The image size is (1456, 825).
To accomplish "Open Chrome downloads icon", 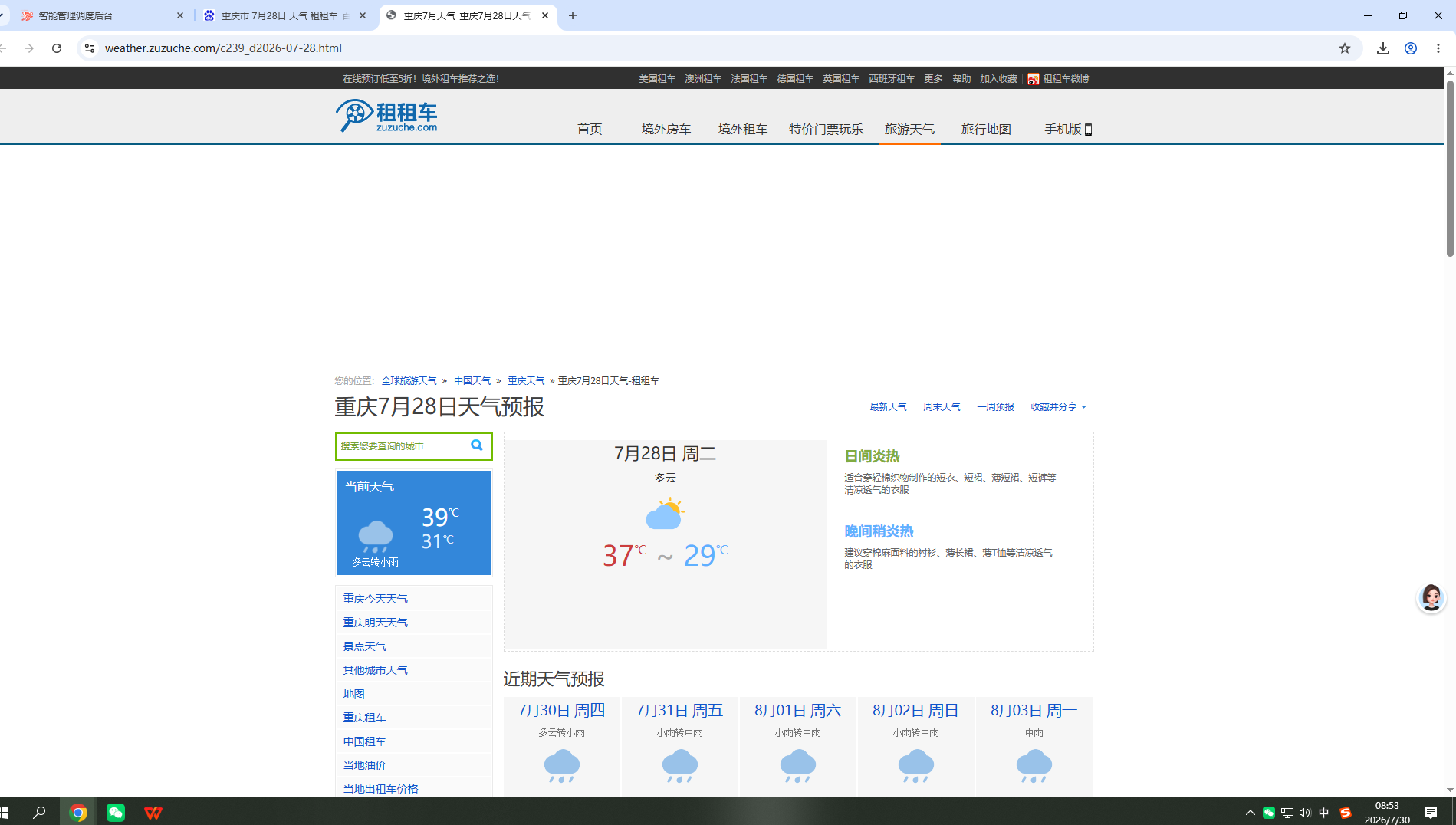I will [x=1382, y=48].
